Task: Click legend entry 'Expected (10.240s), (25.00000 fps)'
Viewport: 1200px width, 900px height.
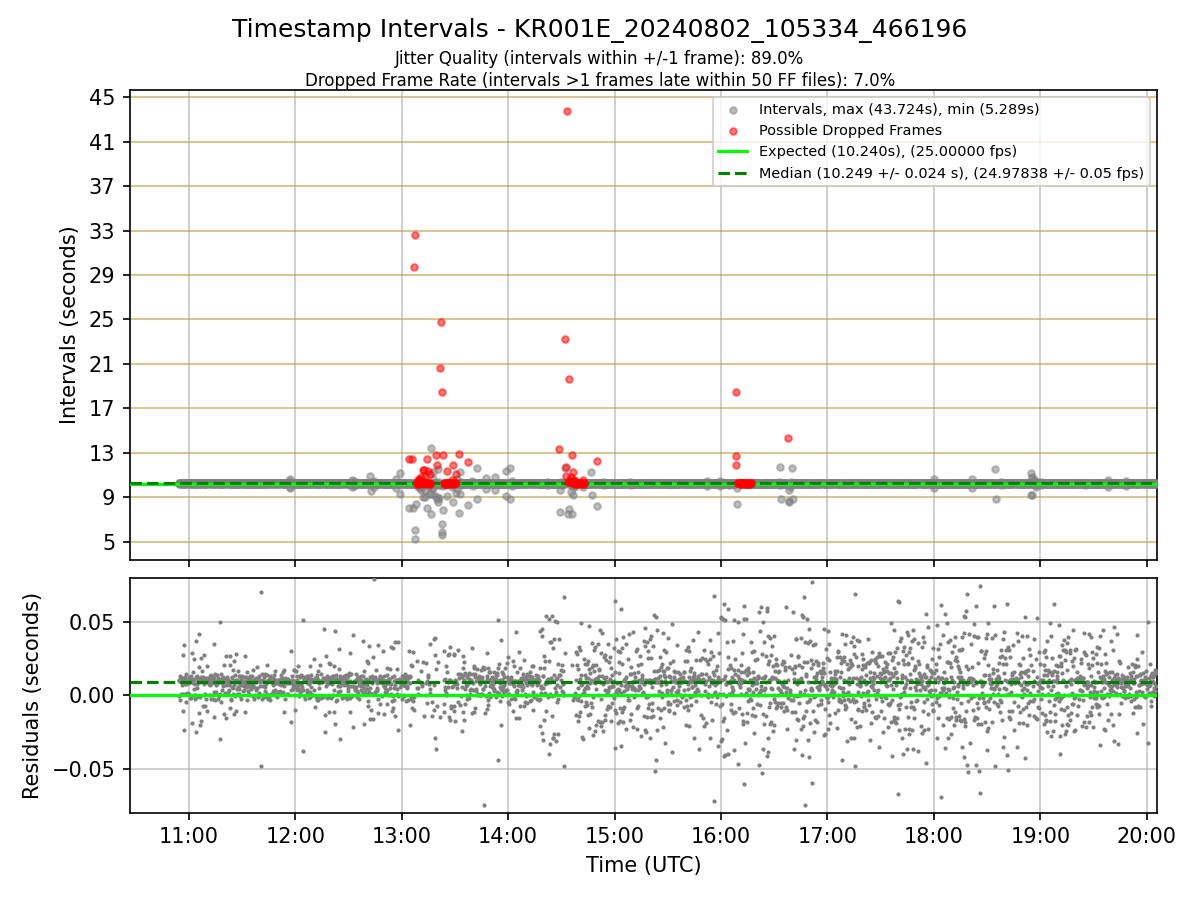Action: click(x=888, y=151)
